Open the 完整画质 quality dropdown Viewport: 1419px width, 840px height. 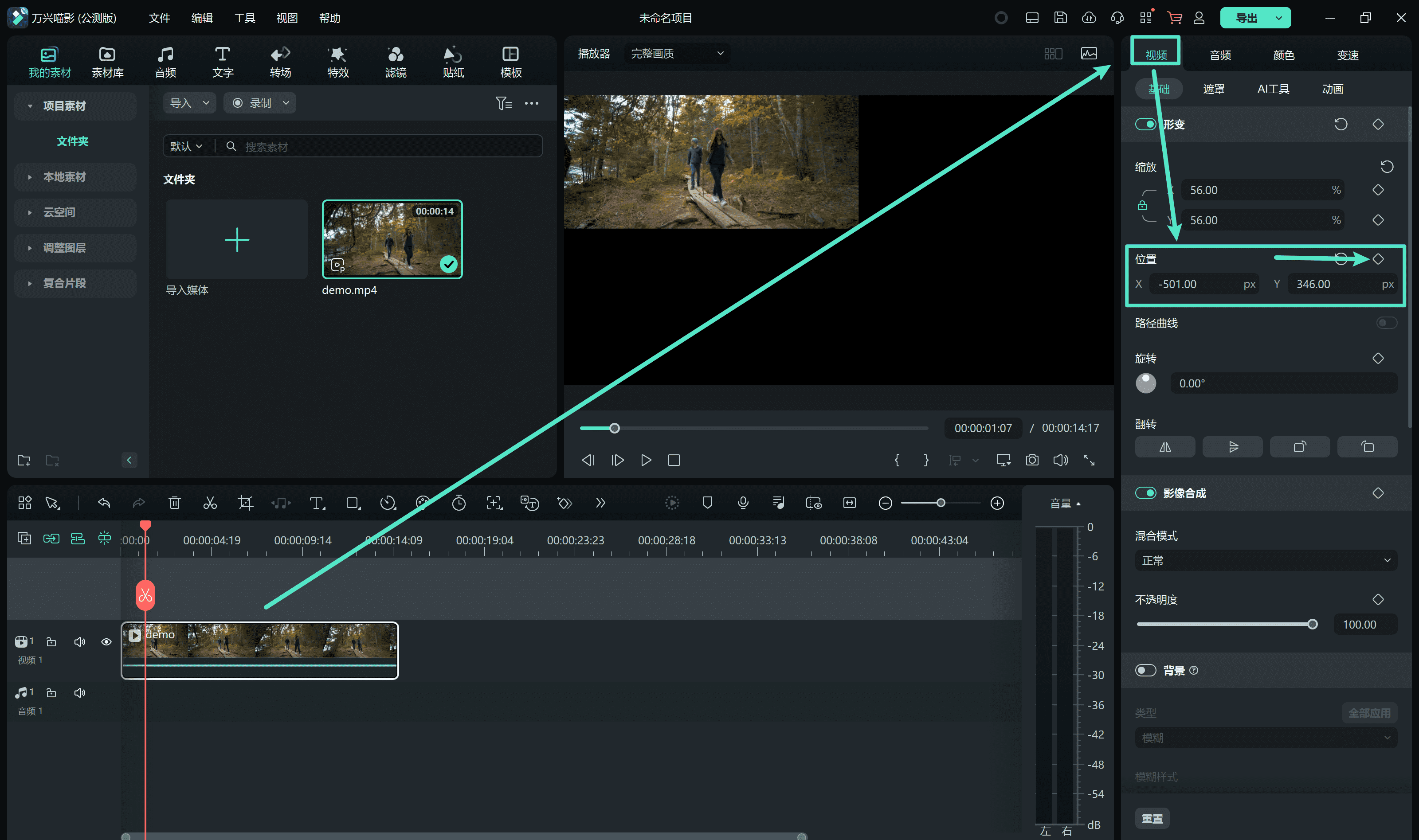coord(677,54)
